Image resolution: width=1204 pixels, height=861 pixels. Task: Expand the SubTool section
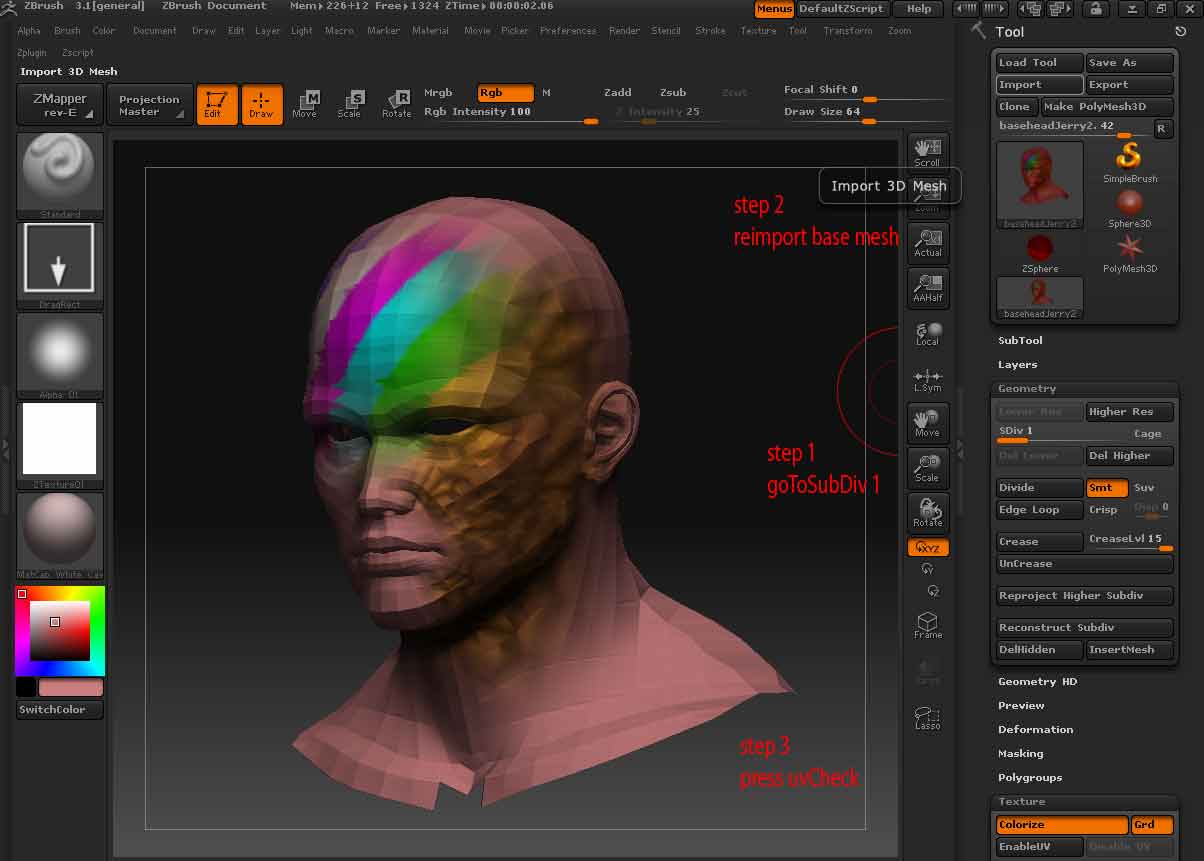click(1020, 340)
